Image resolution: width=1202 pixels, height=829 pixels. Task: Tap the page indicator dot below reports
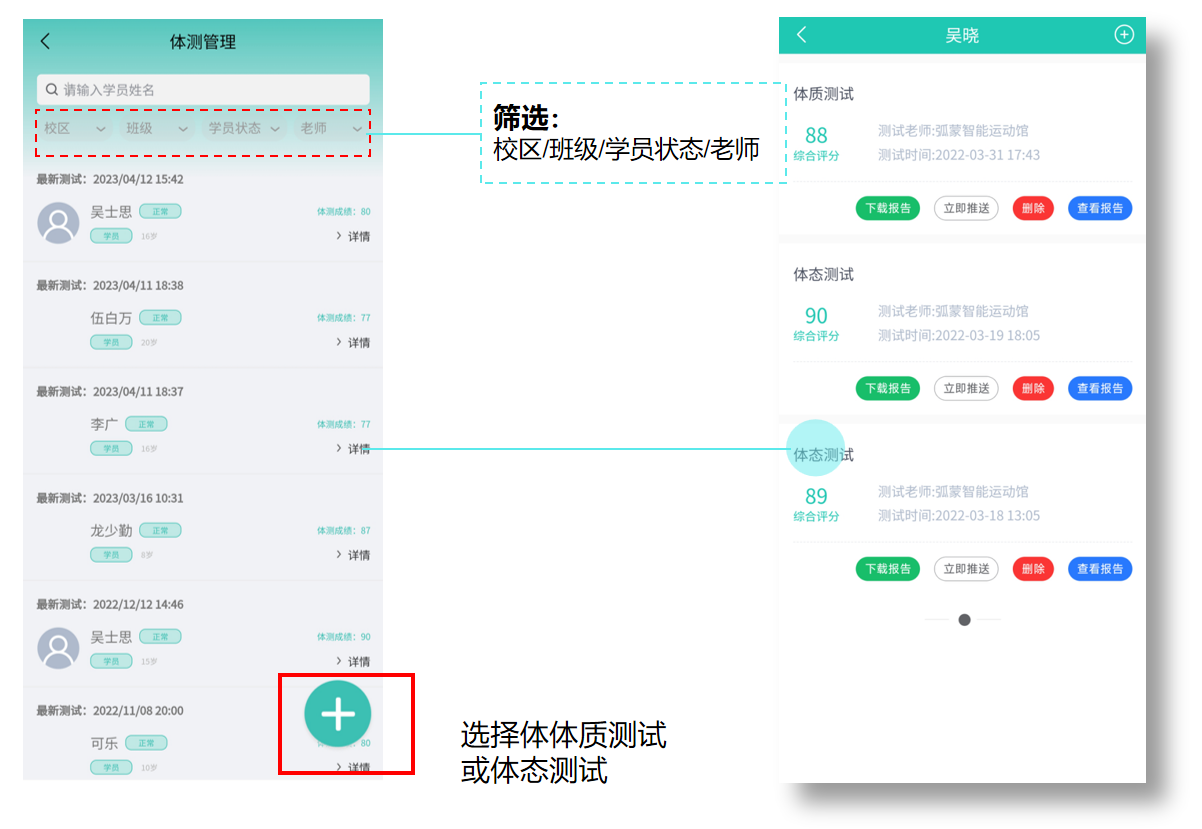[964, 620]
